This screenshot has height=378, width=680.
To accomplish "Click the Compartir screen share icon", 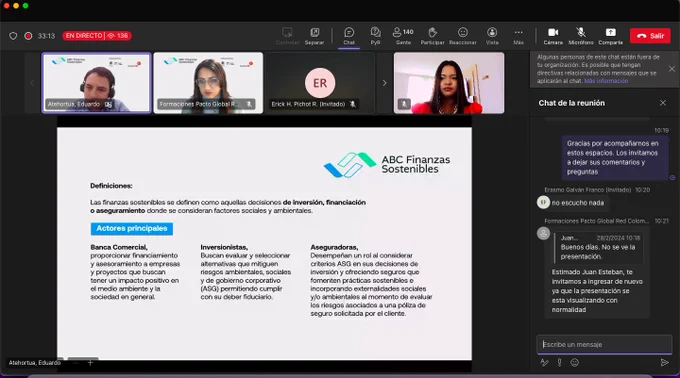I will [611, 36].
